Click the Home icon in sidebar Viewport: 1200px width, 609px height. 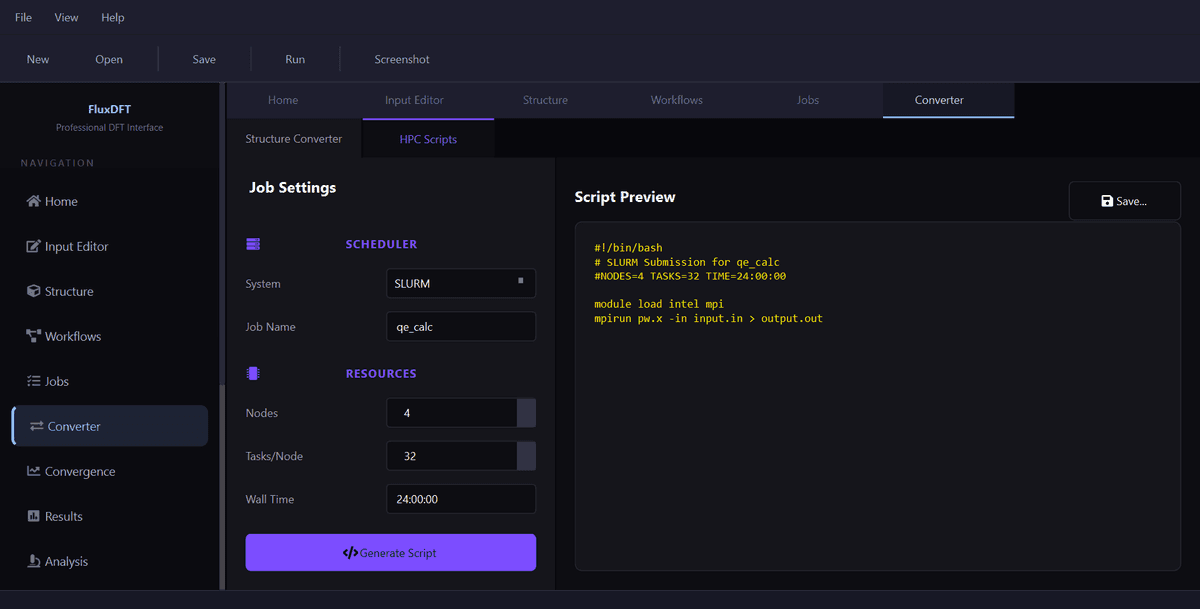pyautogui.click(x=33, y=201)
